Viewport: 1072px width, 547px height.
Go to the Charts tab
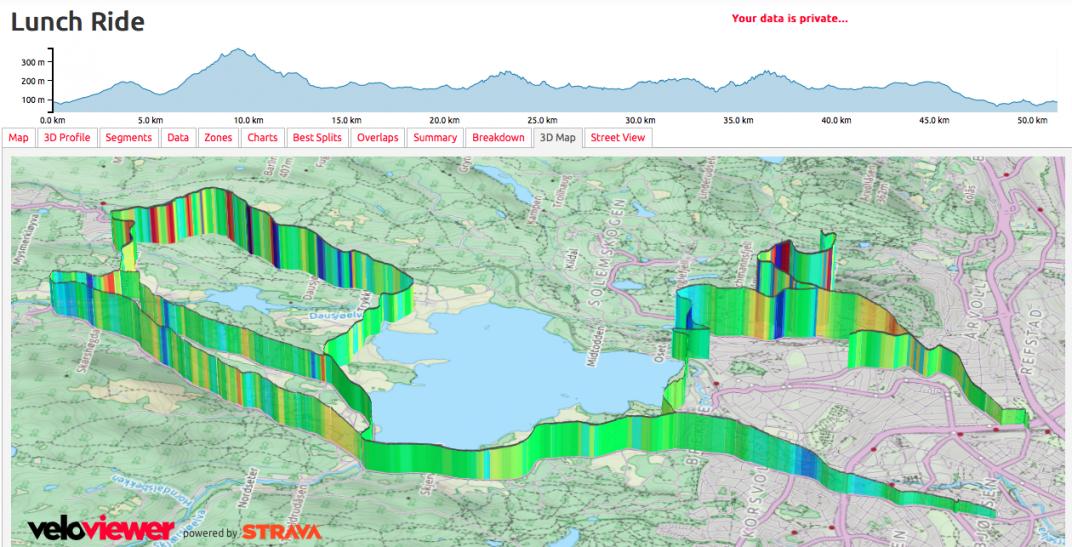(x=262, y=138)
